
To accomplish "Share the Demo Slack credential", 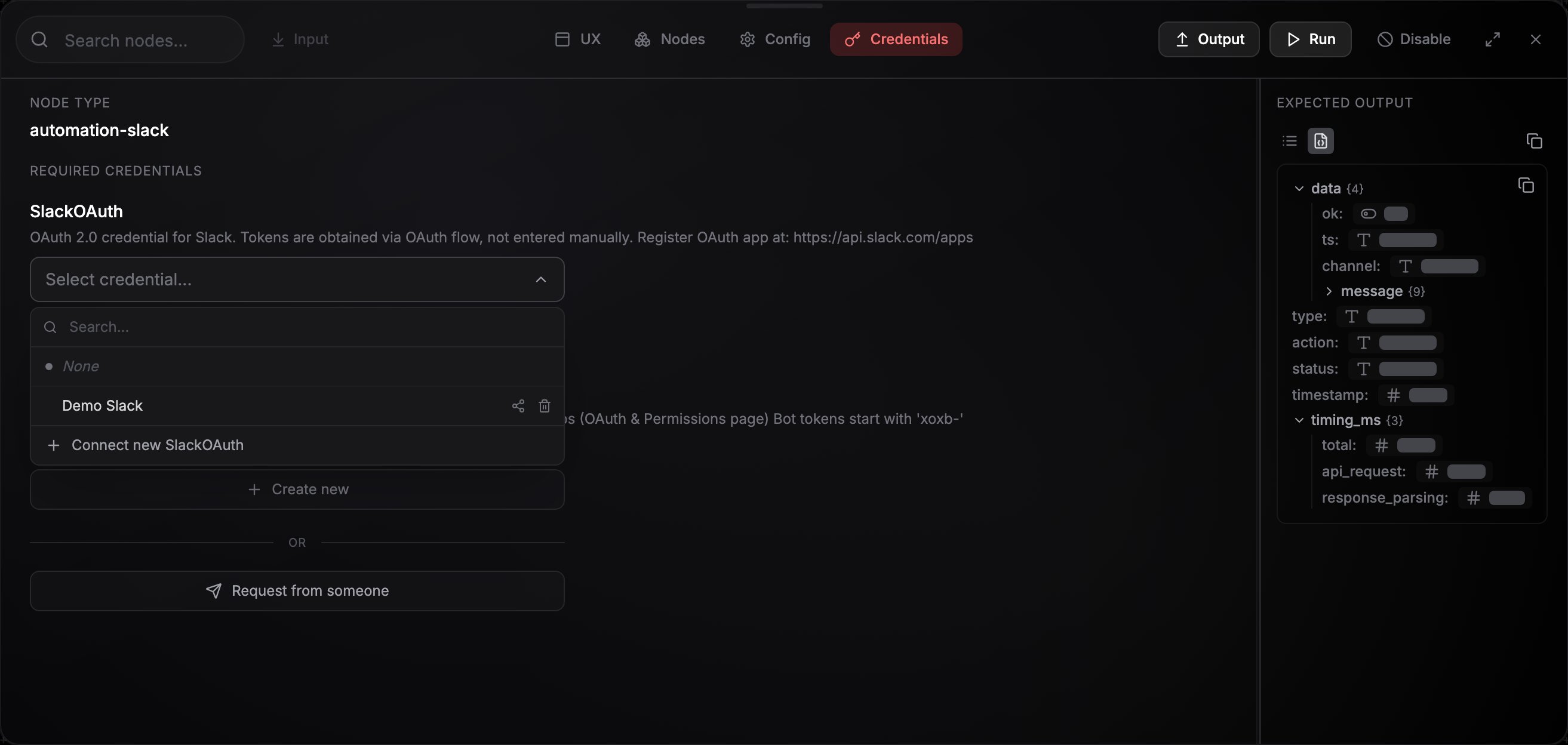I will click(x=518, y=406).
